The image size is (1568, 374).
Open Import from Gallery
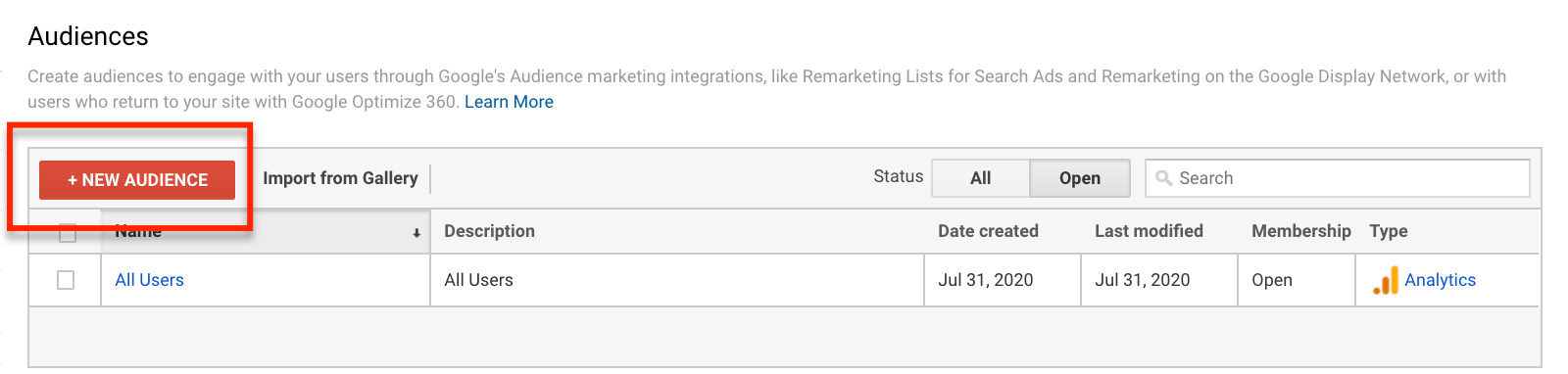340,178
